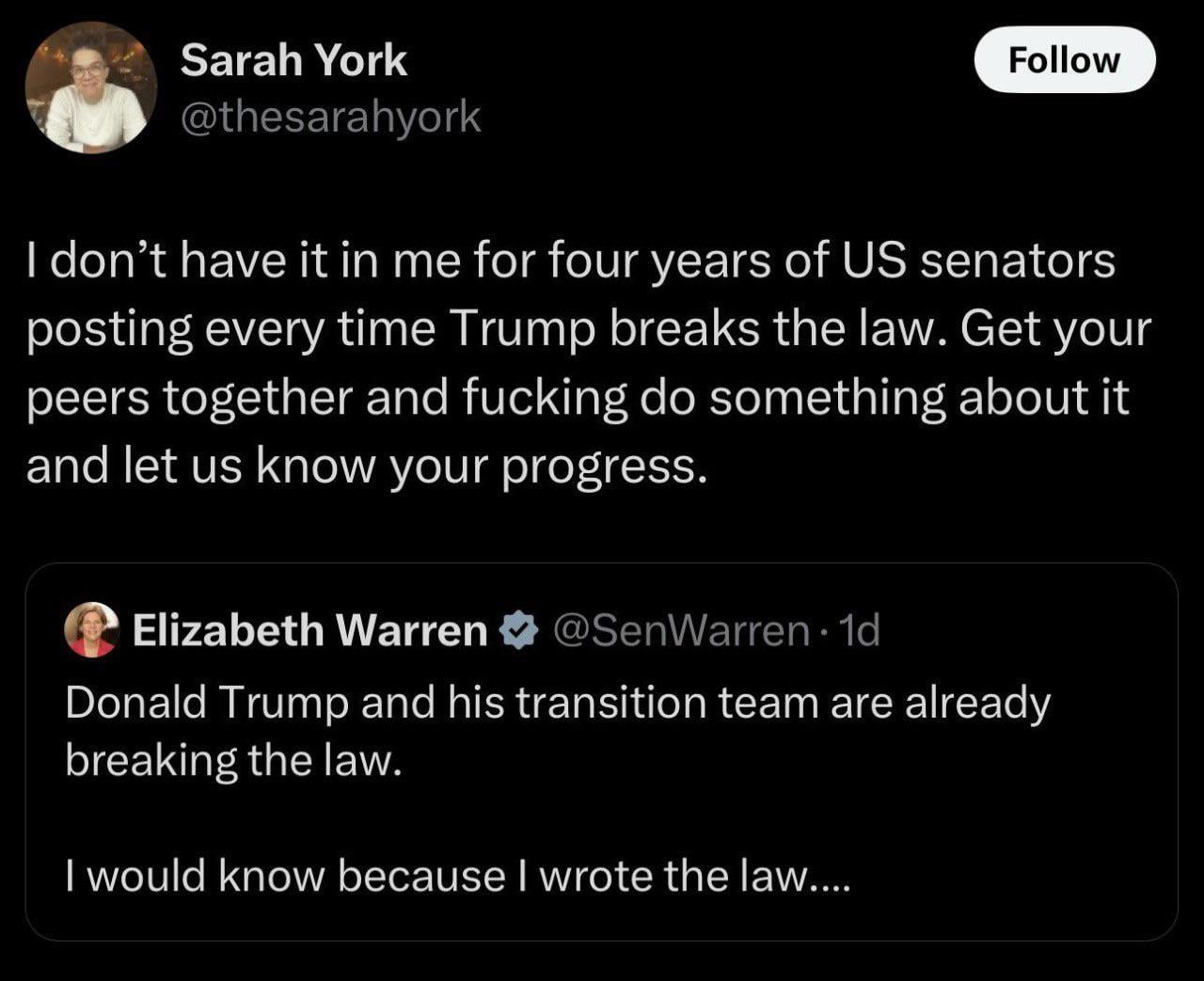Click the Sarah York display name
This screenshot has width=1204, height=981.
pyautogui.click(x=293, y=61)
